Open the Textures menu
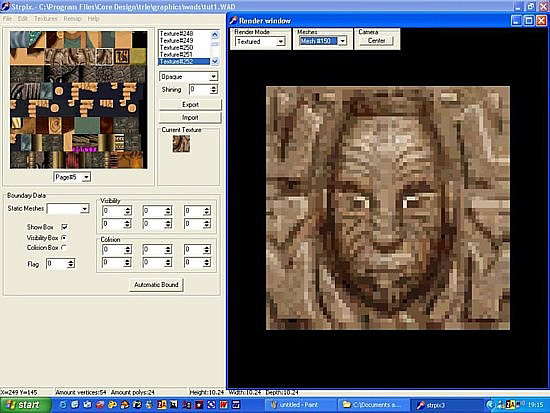 pyautogui.click(x=46, y=19)
